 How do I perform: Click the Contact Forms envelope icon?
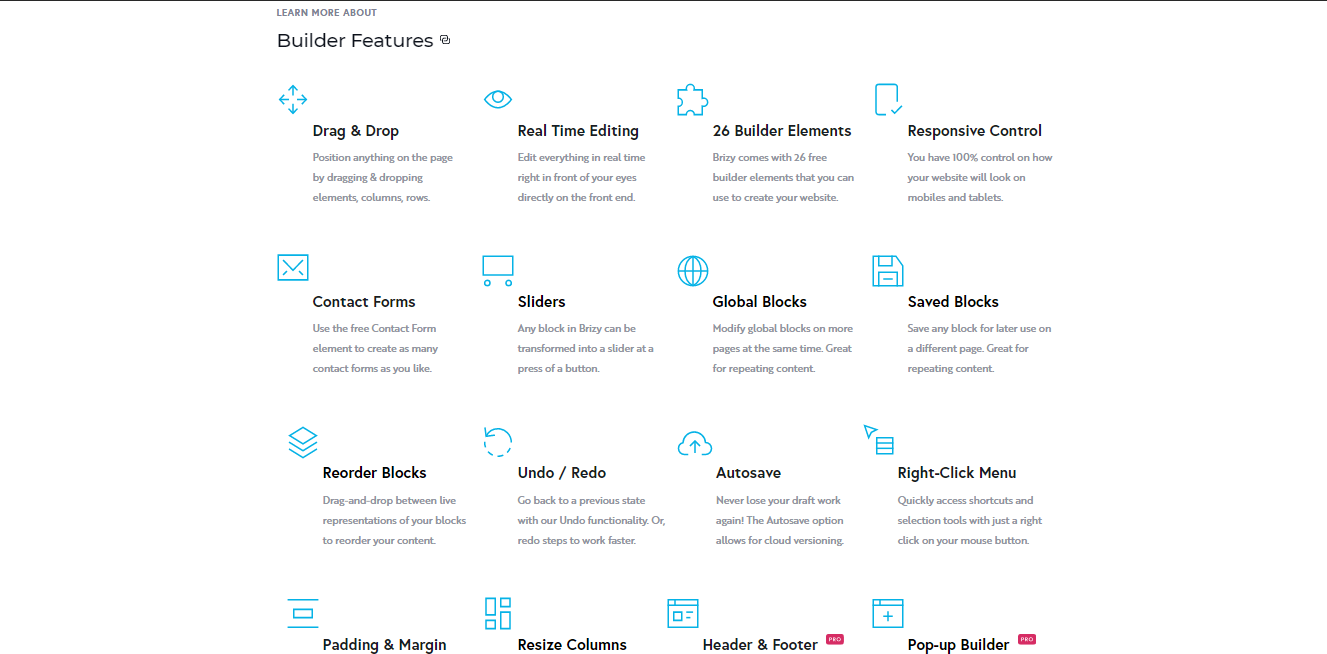[x=292, y=268]
